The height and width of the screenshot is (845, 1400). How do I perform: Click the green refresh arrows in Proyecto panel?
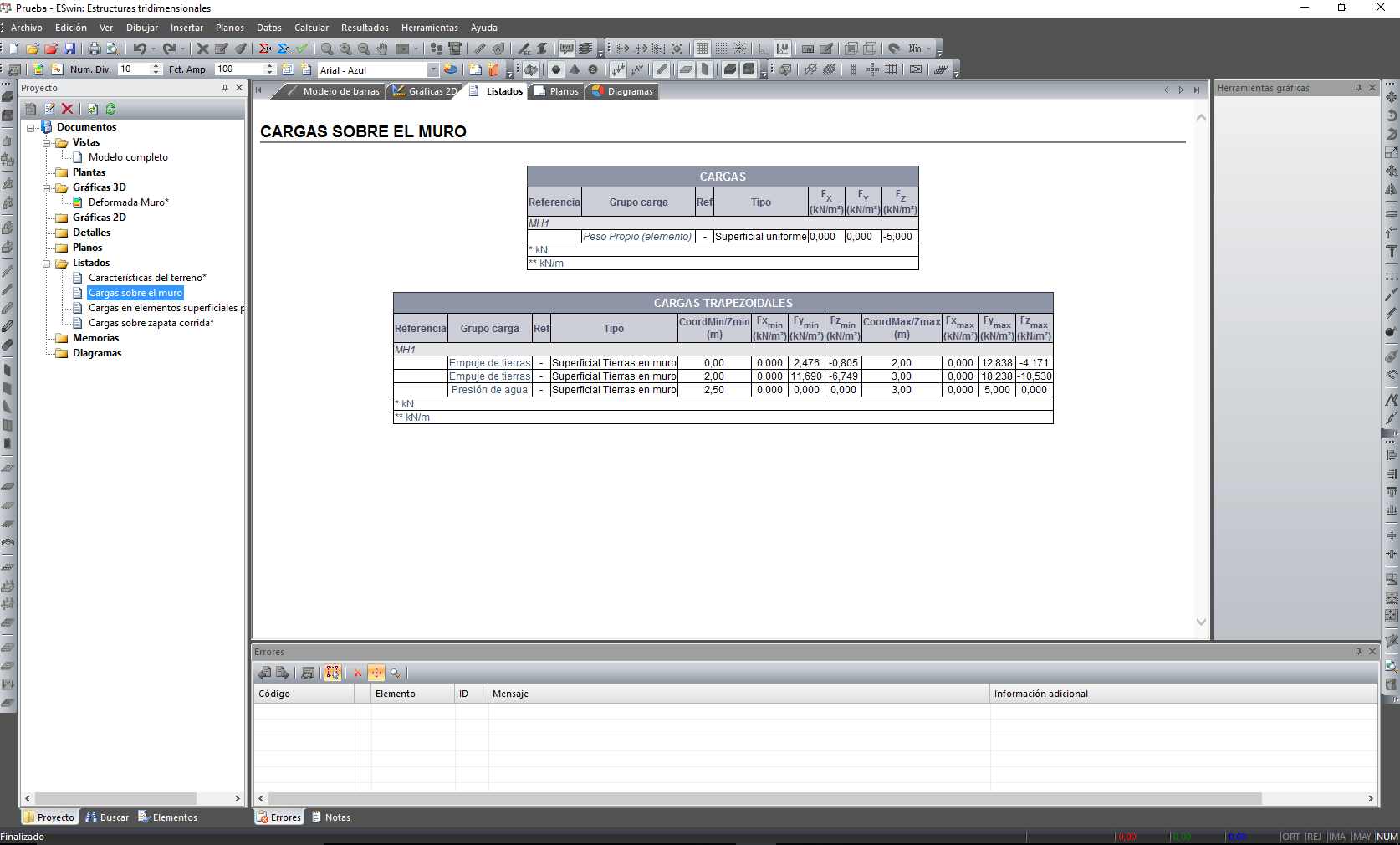tap(110, 109)
